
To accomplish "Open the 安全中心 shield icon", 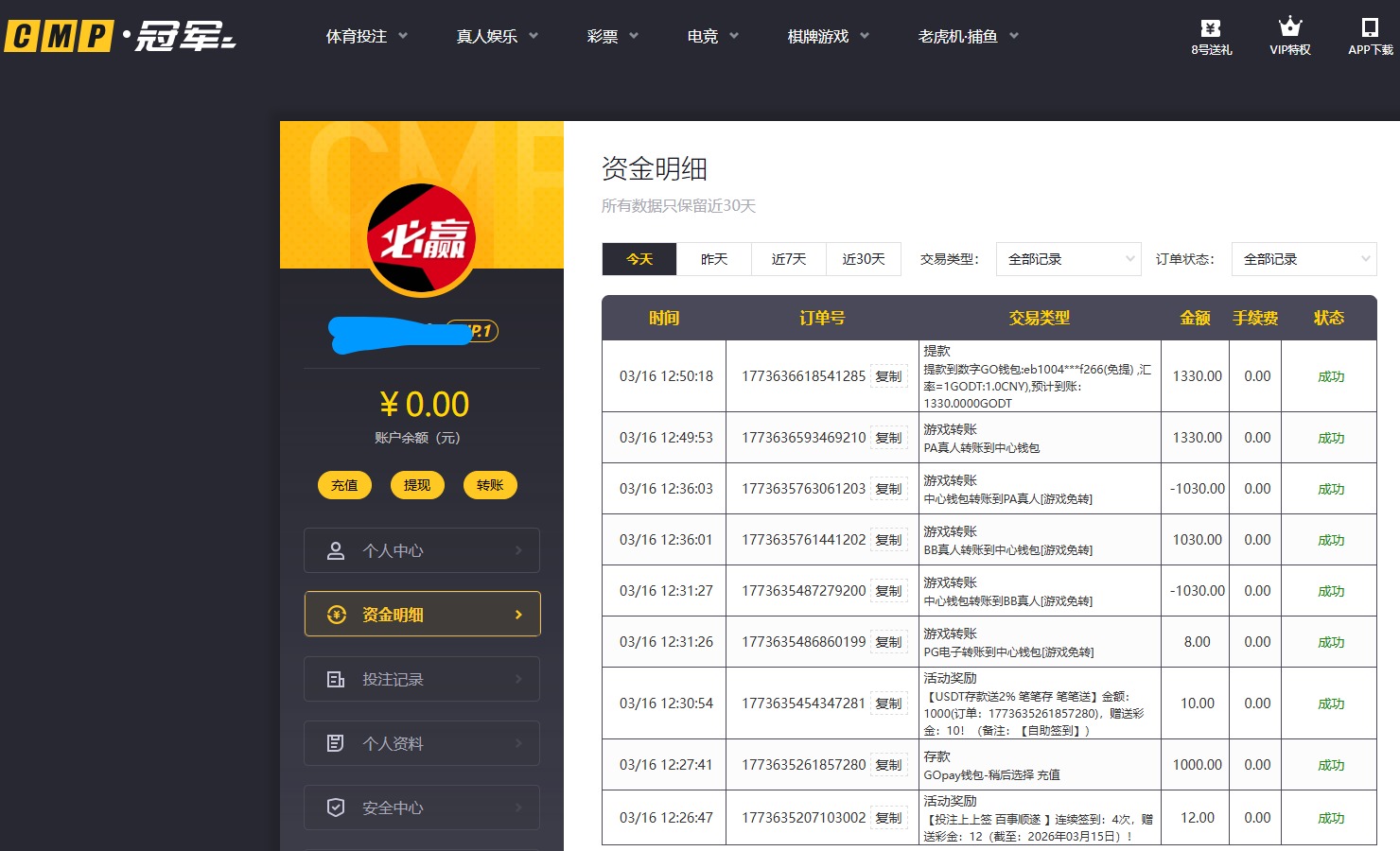I will click(335, 807).
